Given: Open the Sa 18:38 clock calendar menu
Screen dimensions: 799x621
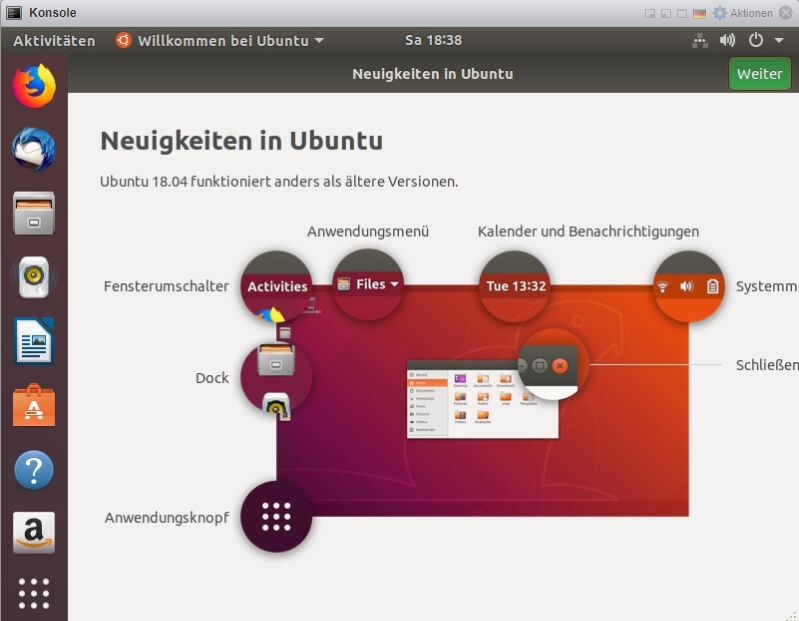Looking at the screenshot, I should (433, 40).
